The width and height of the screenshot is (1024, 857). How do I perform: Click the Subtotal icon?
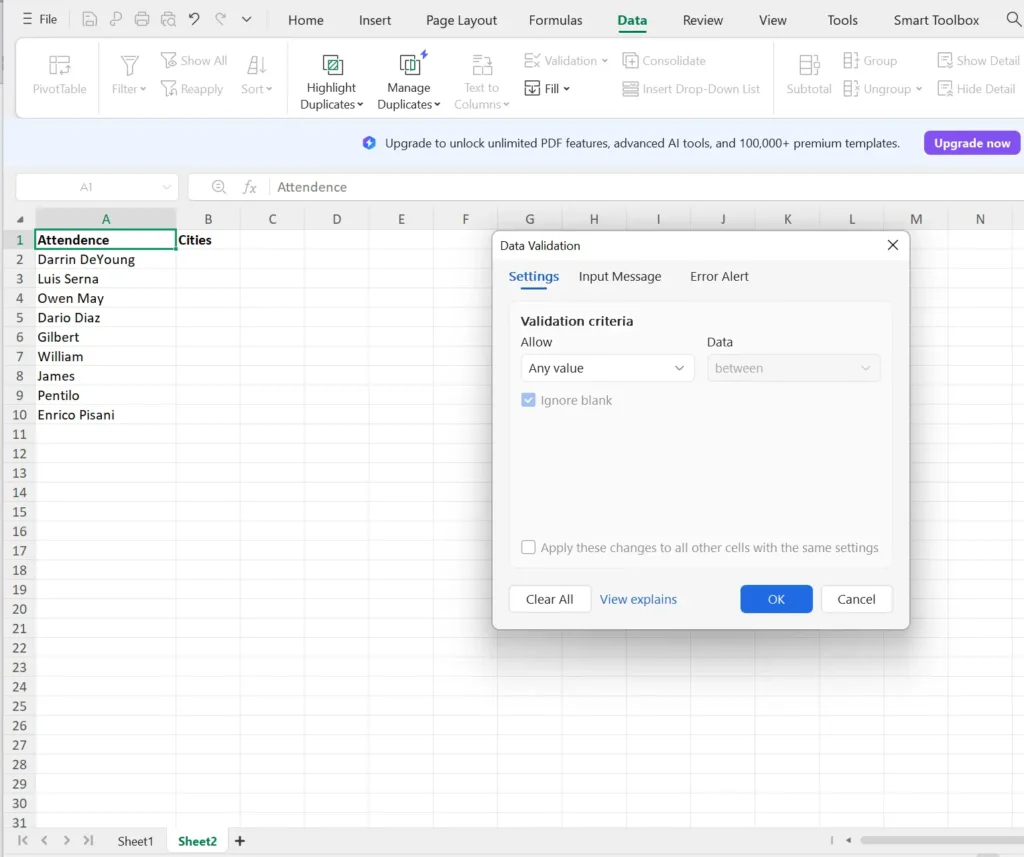pyautogui.click(x=809, y=66)
